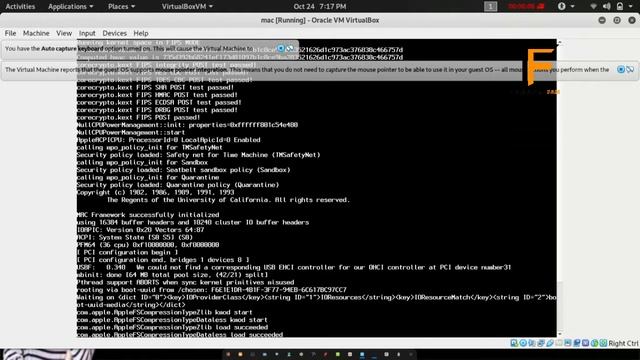Open the accessibility menu in the top bar

point(566,7)
